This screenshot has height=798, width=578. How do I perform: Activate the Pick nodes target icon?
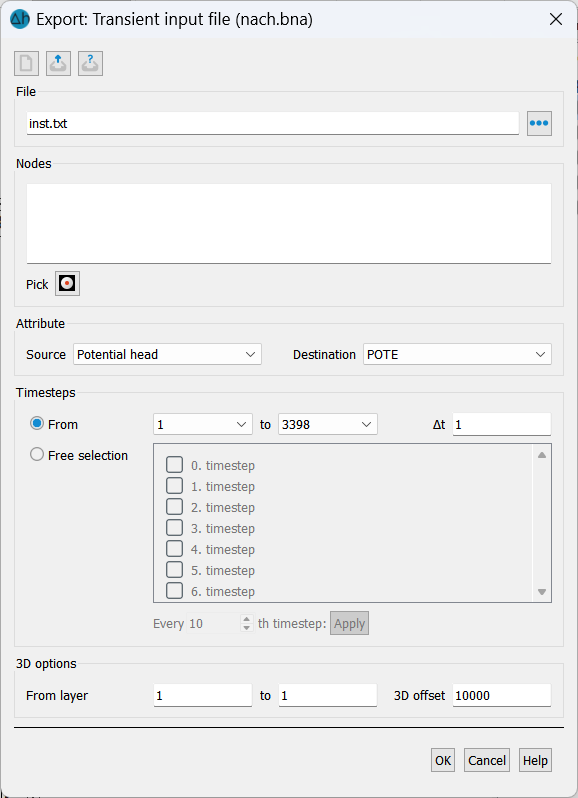click(x=67, y=283)
